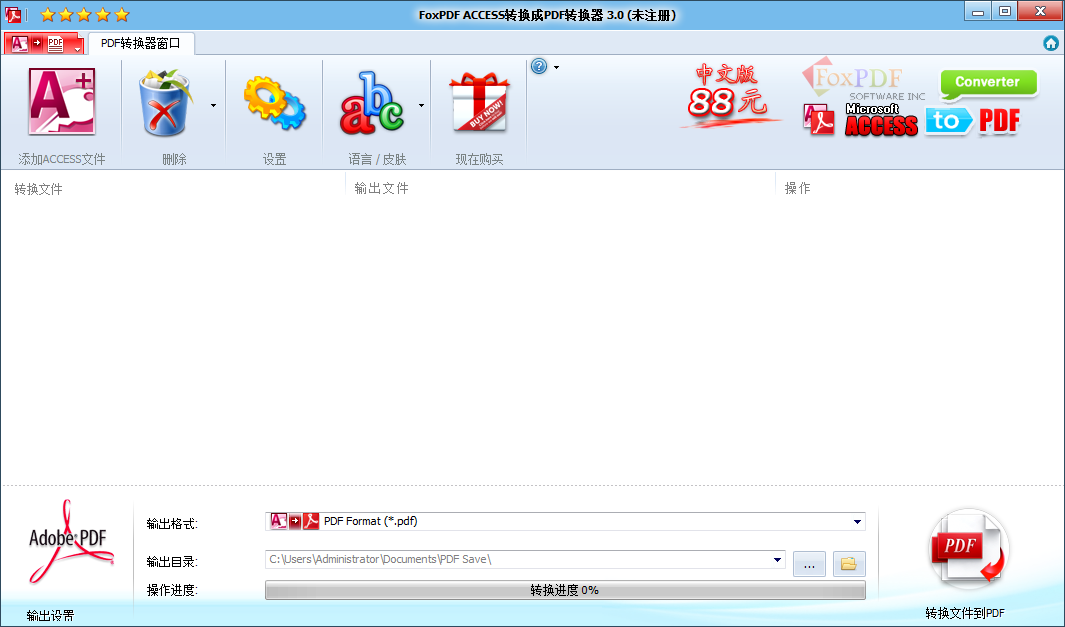Viewport: 1065px width, 627px height.
Task: Open the 设置 settings gear icon
Action: point(272,100)
